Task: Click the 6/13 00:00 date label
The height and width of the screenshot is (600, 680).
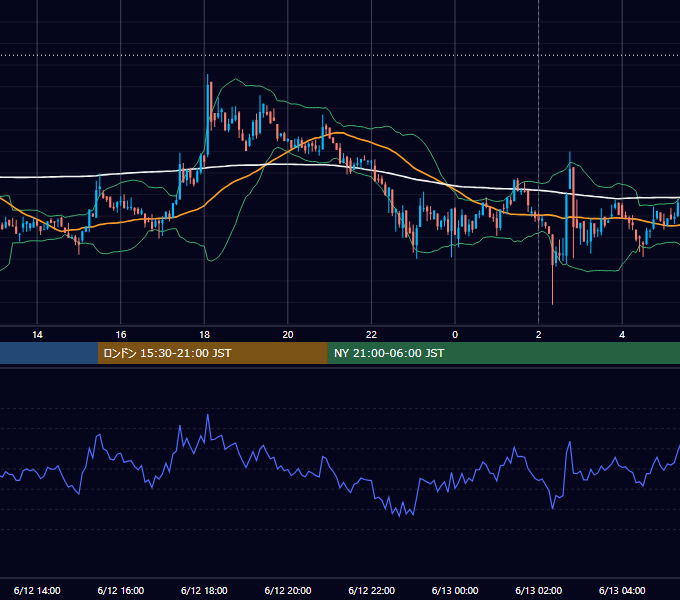Action: tap(455, 590)
